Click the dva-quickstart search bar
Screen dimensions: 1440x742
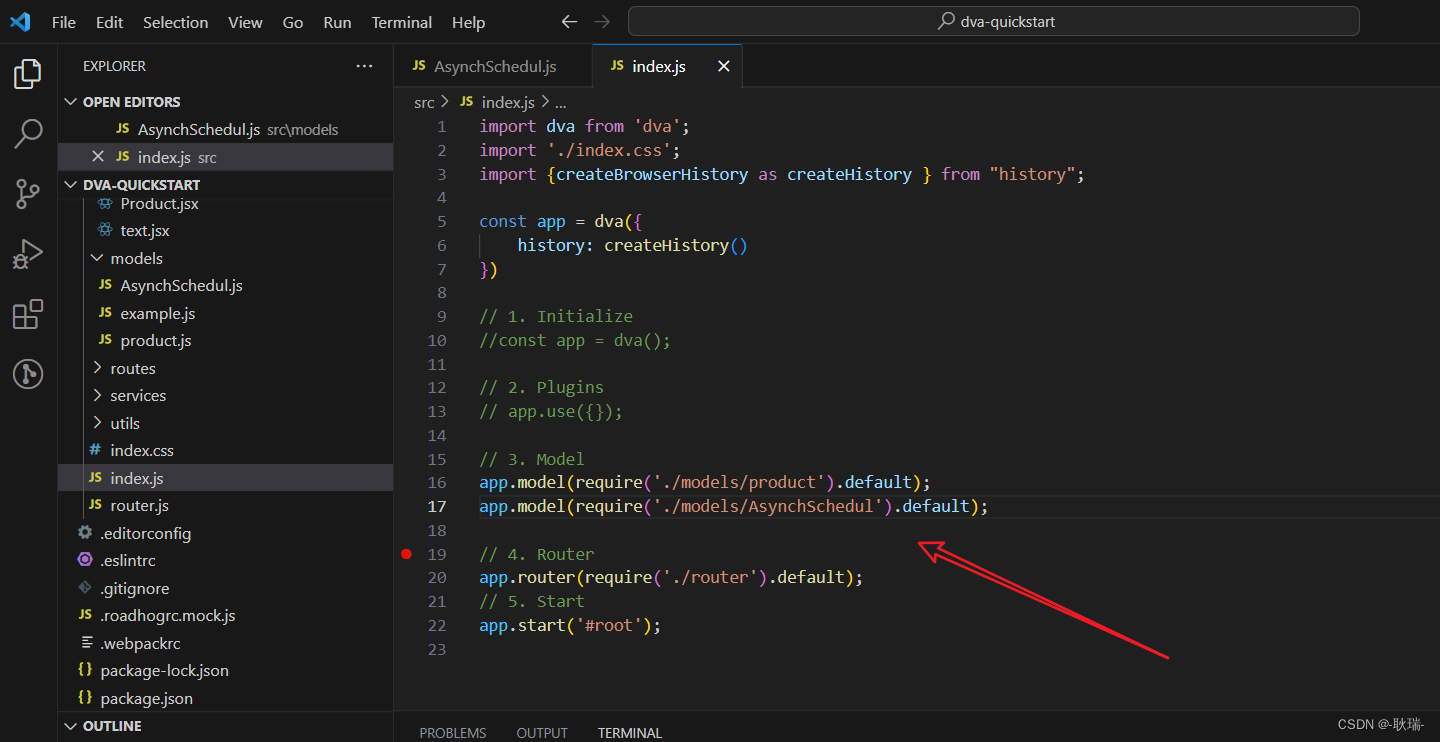pos(994,21)
